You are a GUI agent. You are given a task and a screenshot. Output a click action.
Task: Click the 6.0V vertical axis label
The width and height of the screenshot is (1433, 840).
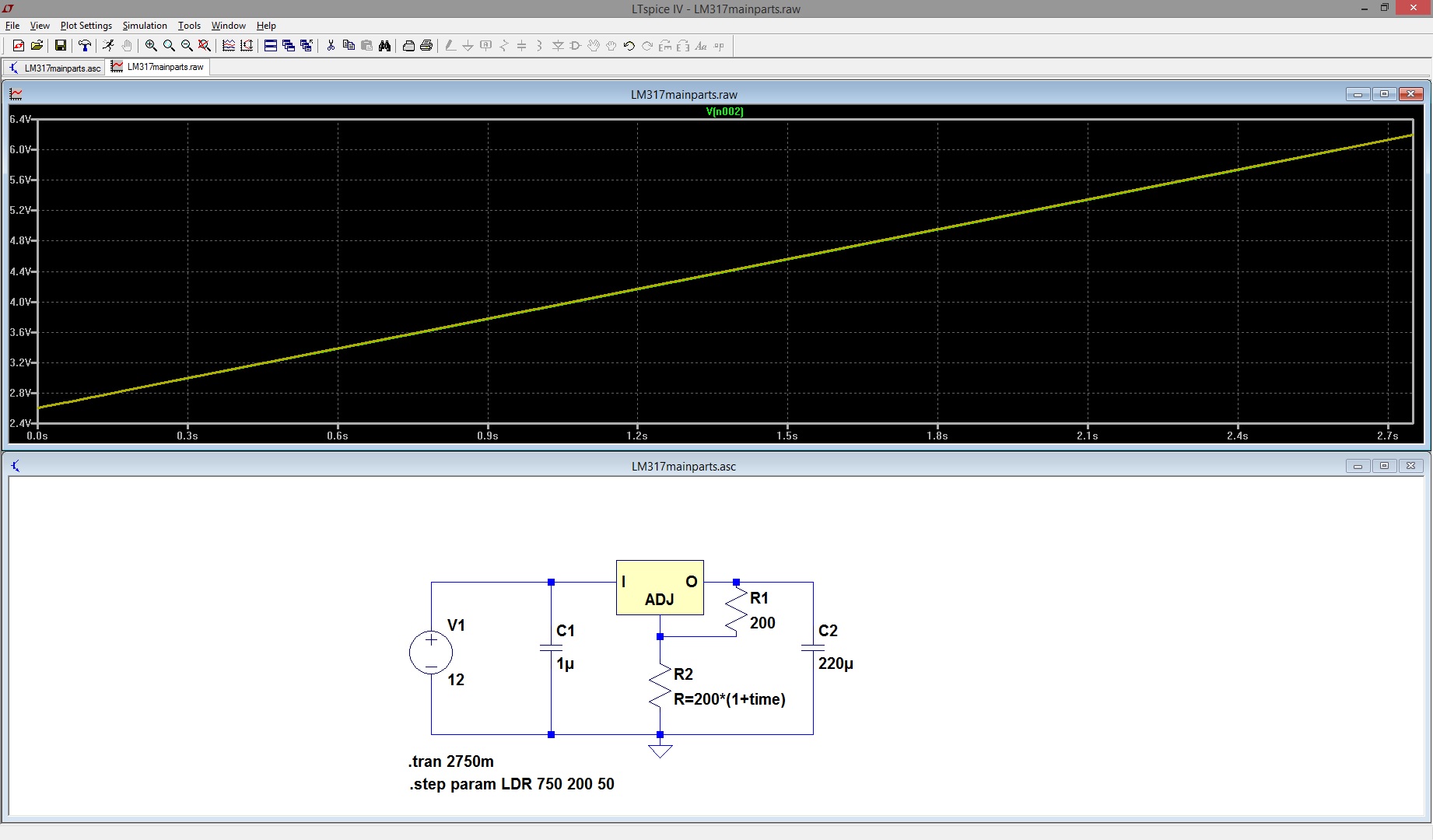20,149
